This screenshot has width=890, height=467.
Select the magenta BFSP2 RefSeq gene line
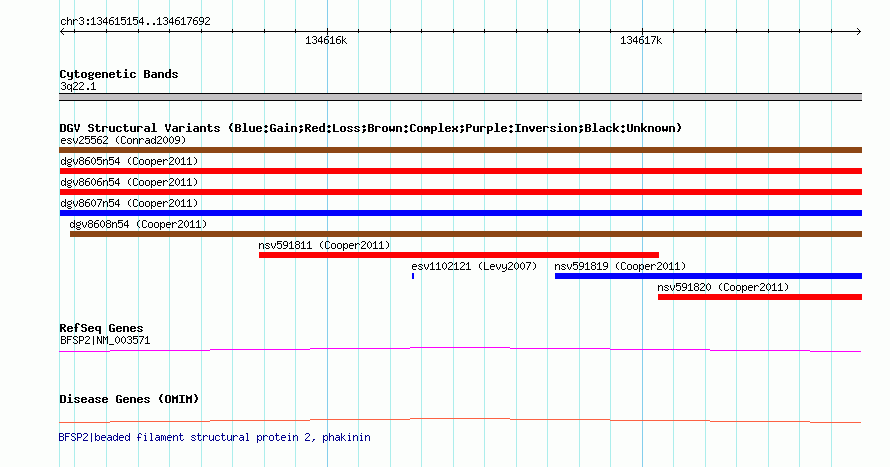click(x=460, y=350)
